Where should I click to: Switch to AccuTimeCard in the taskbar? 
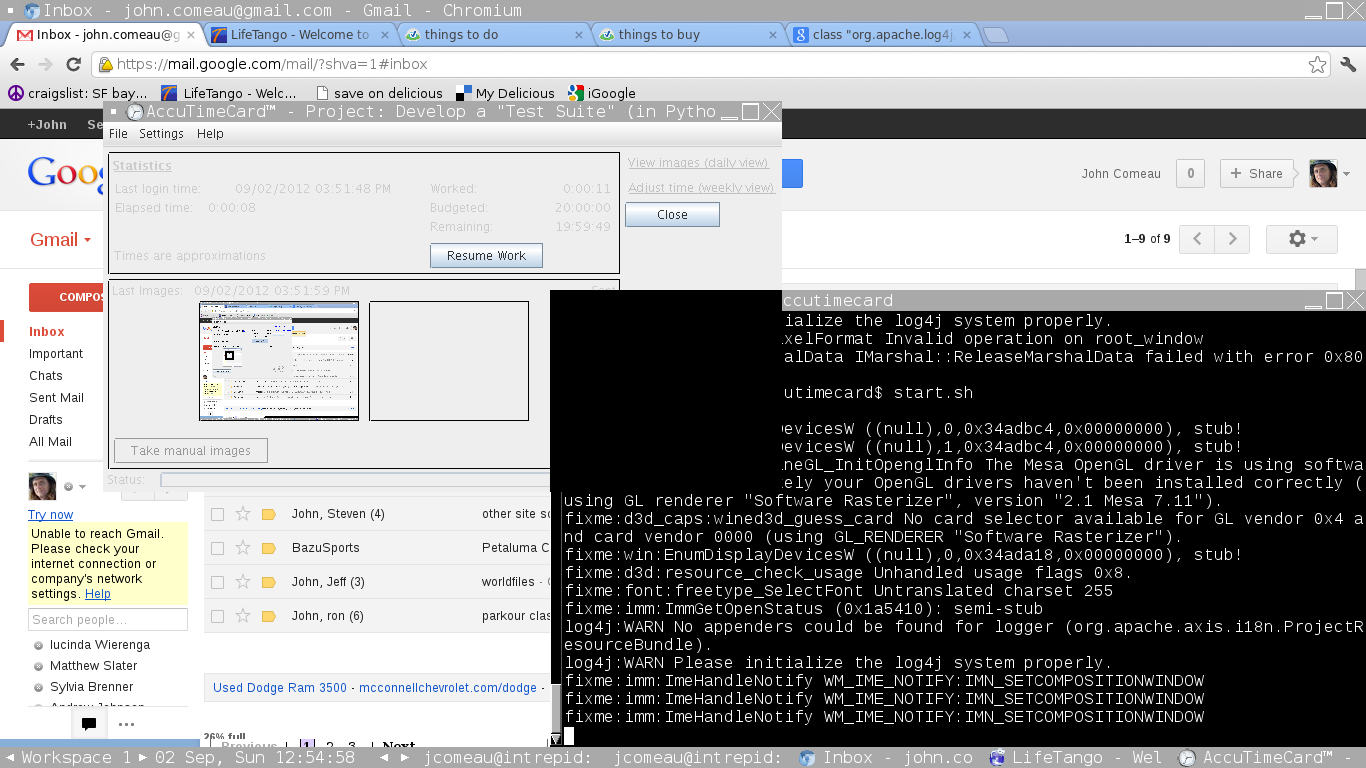click(x=1267, y=758)
